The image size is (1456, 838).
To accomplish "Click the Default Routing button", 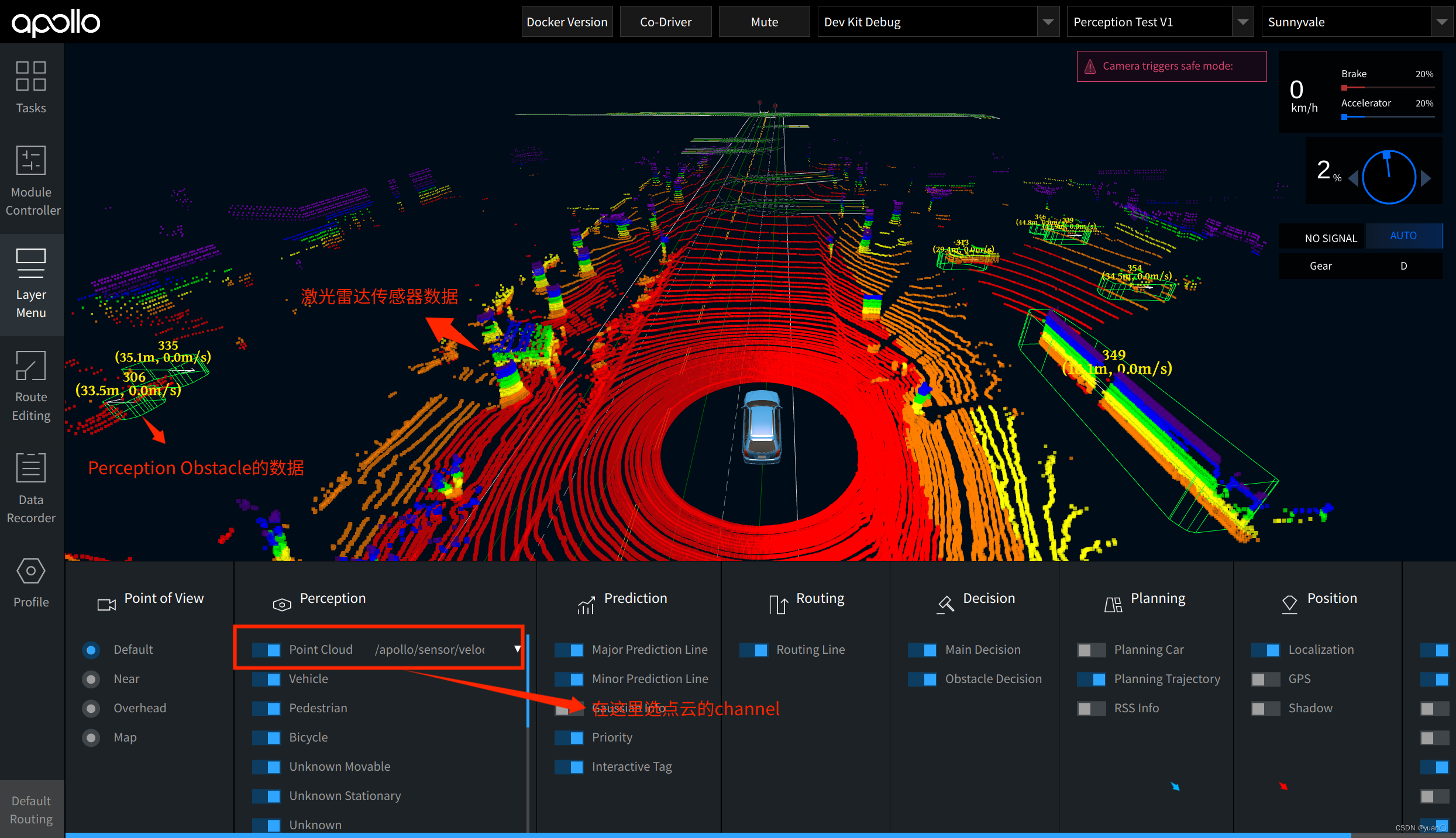I will point(32,809).
